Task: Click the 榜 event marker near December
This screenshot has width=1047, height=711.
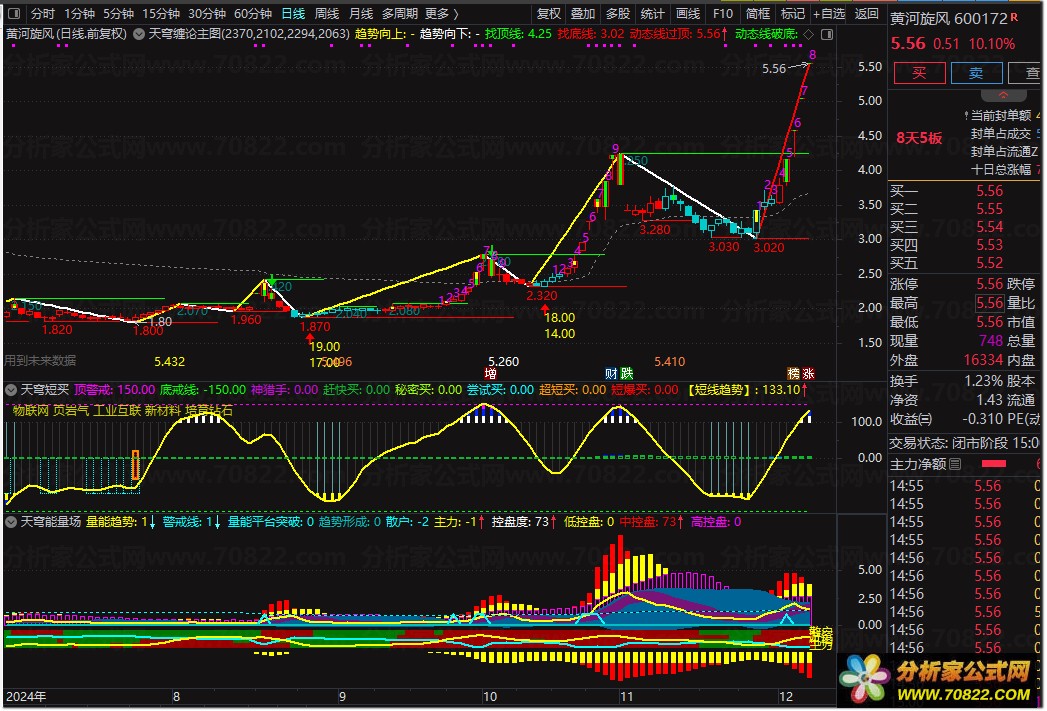Action: (x=793, y=374)
